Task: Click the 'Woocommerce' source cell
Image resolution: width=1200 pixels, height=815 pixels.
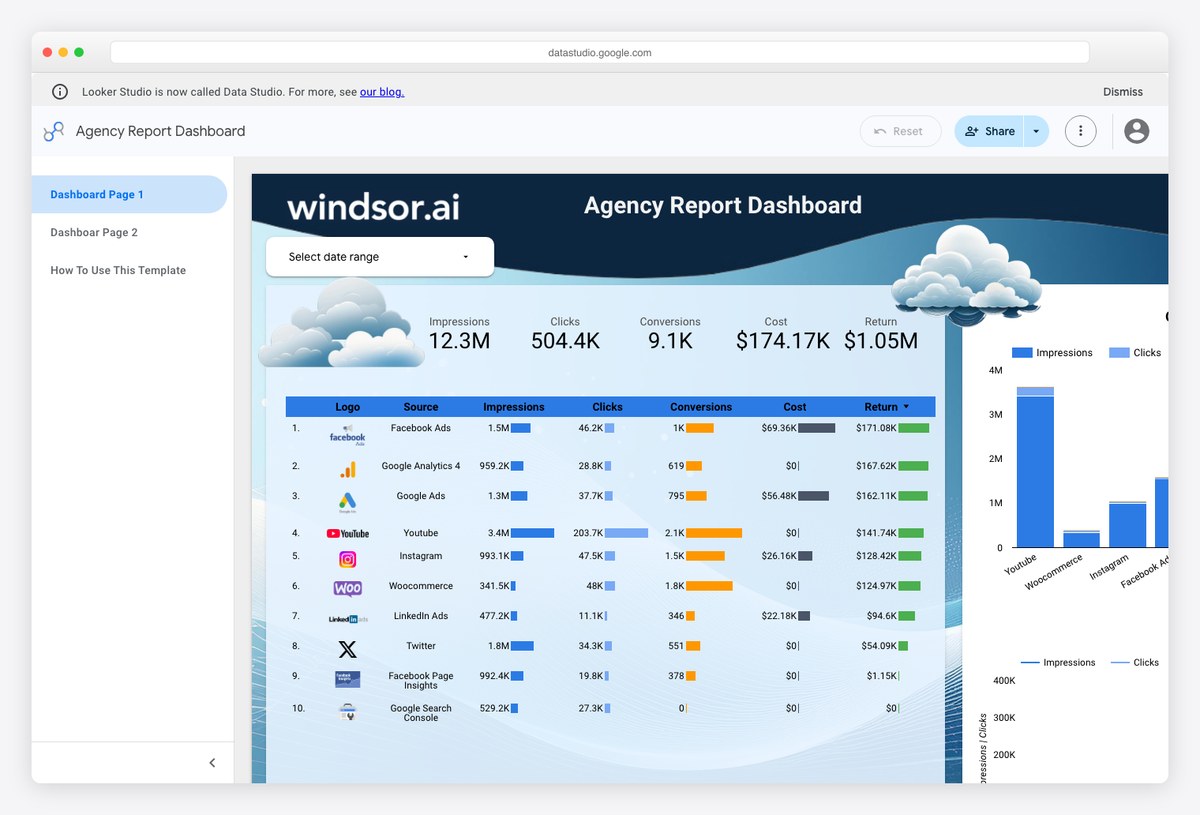Action: pyautogui.click(x=421, y=586)
